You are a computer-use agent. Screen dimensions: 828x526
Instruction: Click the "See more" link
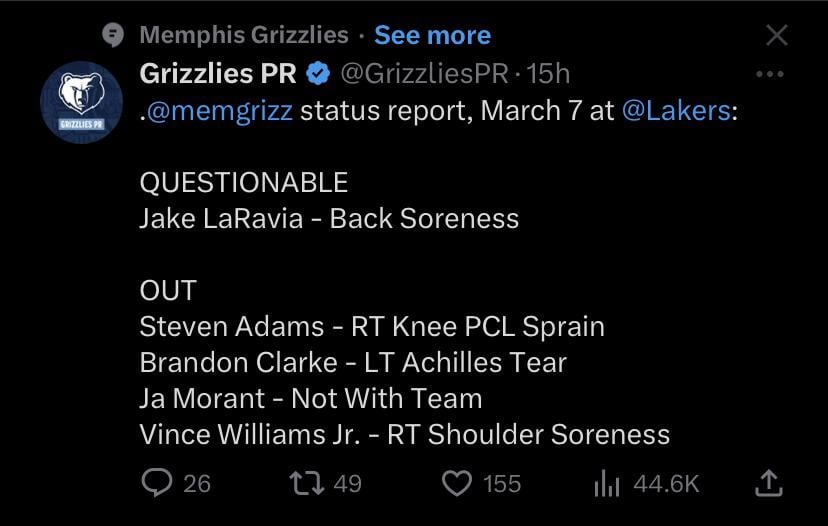(x=432, y=35)
